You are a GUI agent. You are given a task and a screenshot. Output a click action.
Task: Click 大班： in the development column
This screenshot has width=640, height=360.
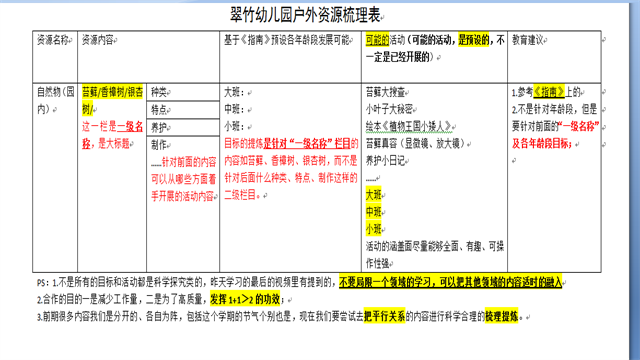point(234,92)
